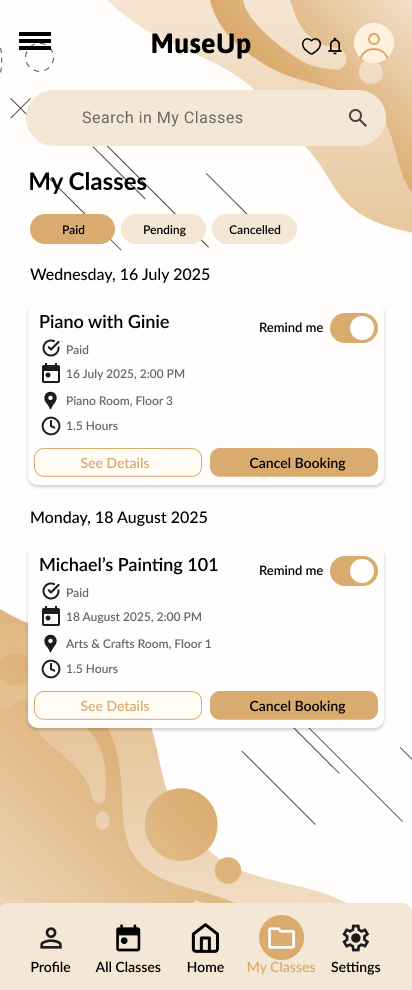Tap the heart favorites icon
Viewport: 412px width, 990px height.
(311, 46)
